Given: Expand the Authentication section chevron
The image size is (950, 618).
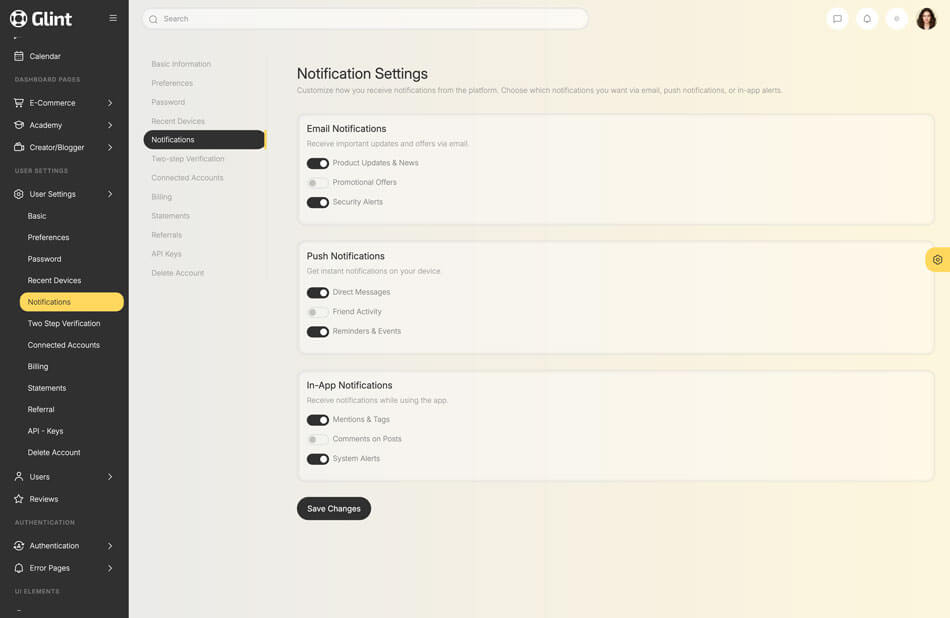Looking at the screenshot, I should 110,546.
